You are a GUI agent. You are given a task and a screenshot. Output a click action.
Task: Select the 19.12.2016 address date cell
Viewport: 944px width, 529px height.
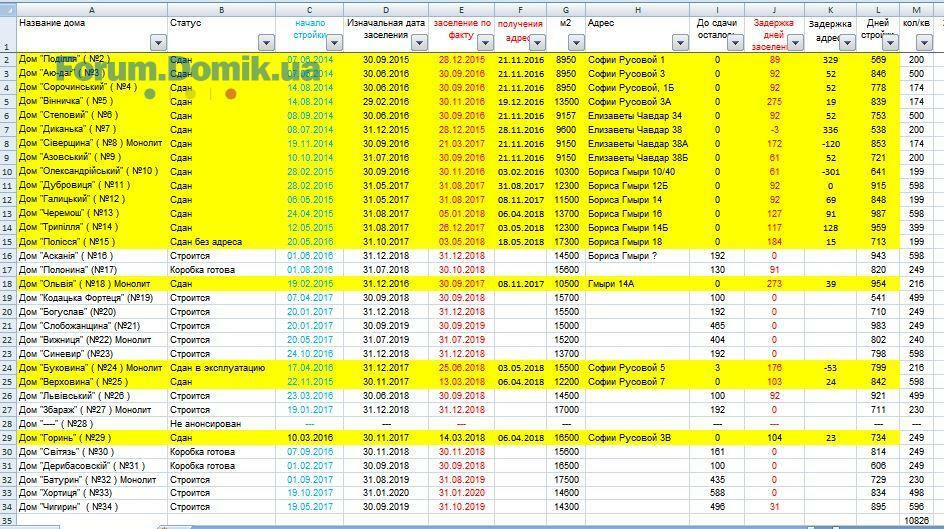point(521,102)
